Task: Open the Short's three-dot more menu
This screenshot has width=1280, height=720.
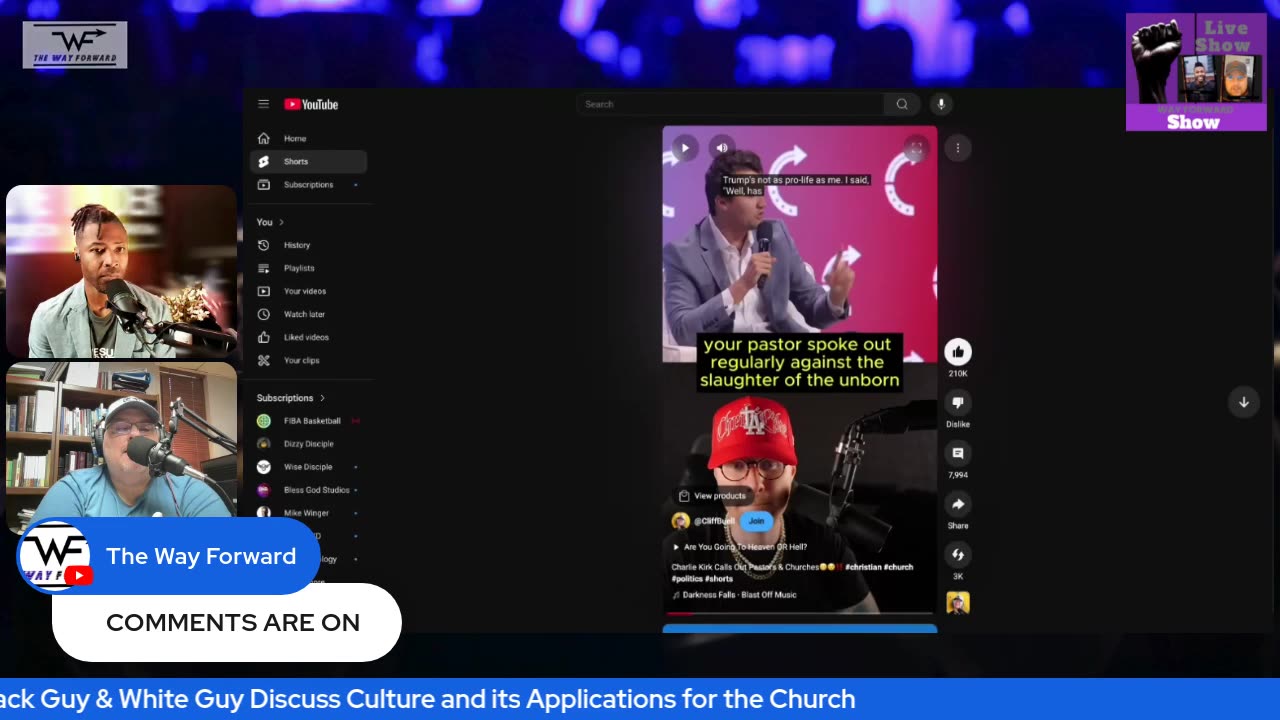Action: (958, 148)
